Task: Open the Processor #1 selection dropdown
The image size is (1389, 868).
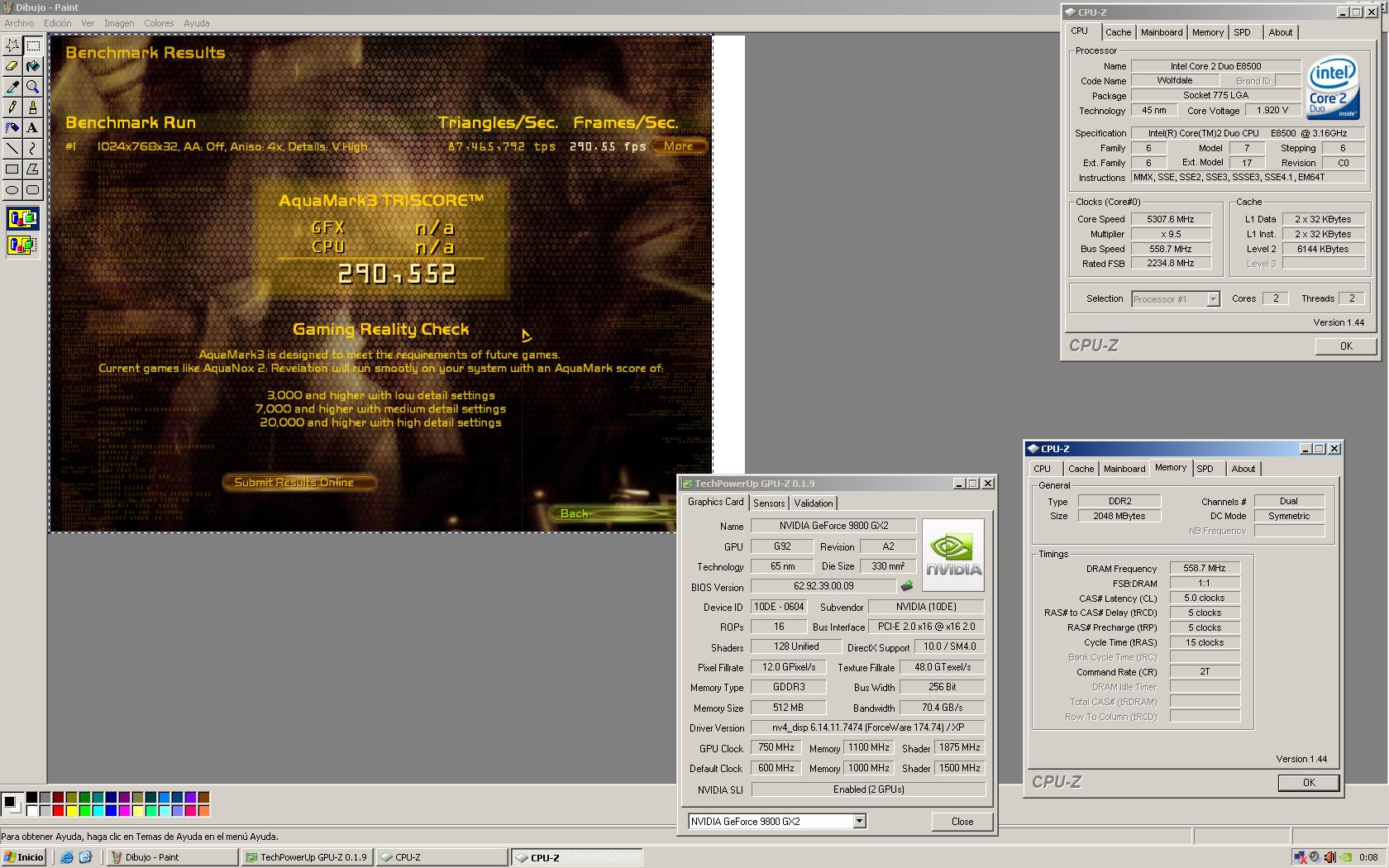Action: pyautogui.click(x=1213, y=299)
